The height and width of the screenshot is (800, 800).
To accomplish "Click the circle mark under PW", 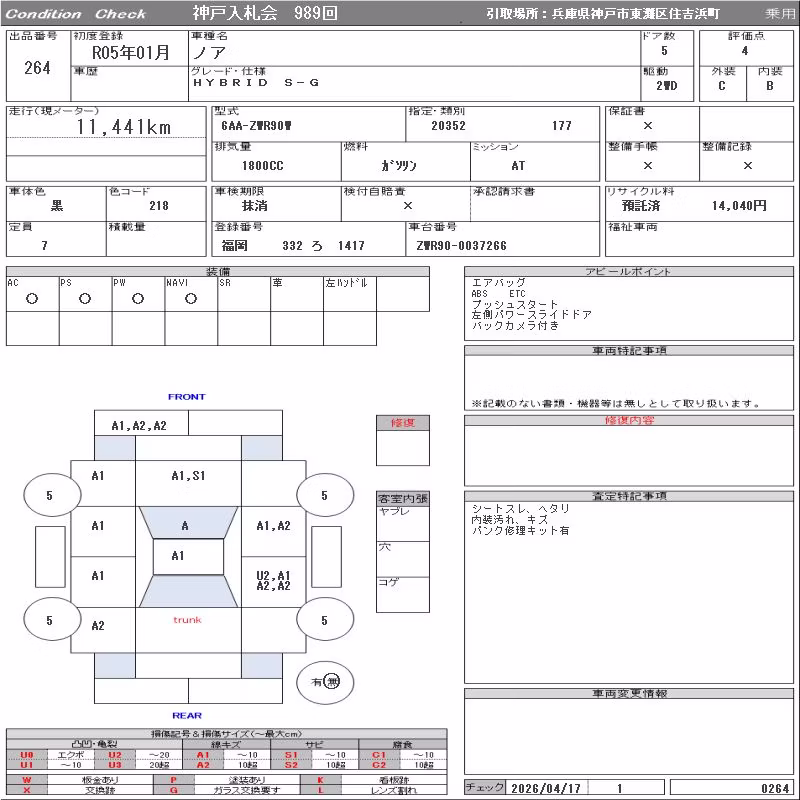I will pyautogui.click(x=138, y=299).
